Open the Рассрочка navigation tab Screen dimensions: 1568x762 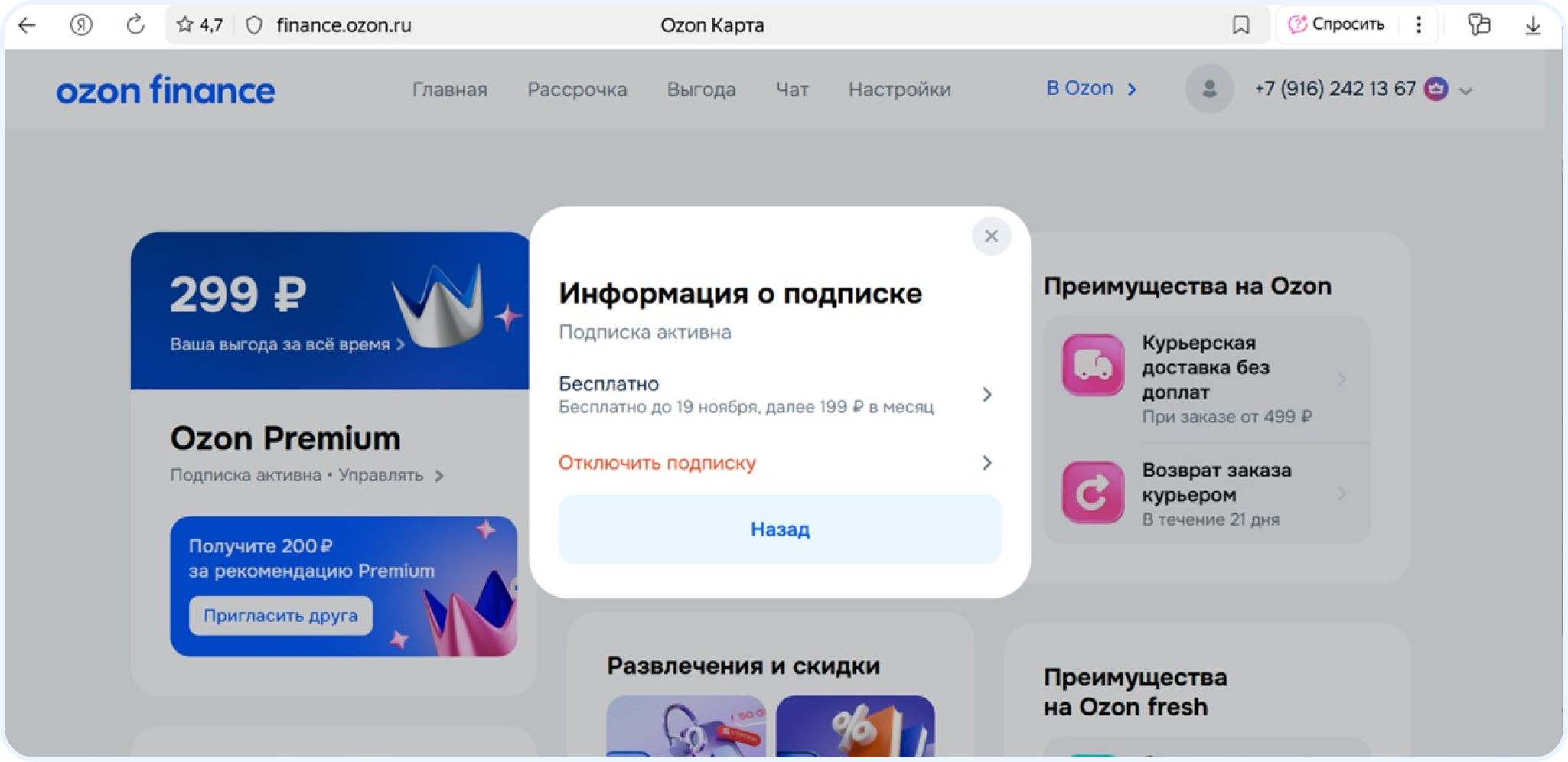coord(577,90)
